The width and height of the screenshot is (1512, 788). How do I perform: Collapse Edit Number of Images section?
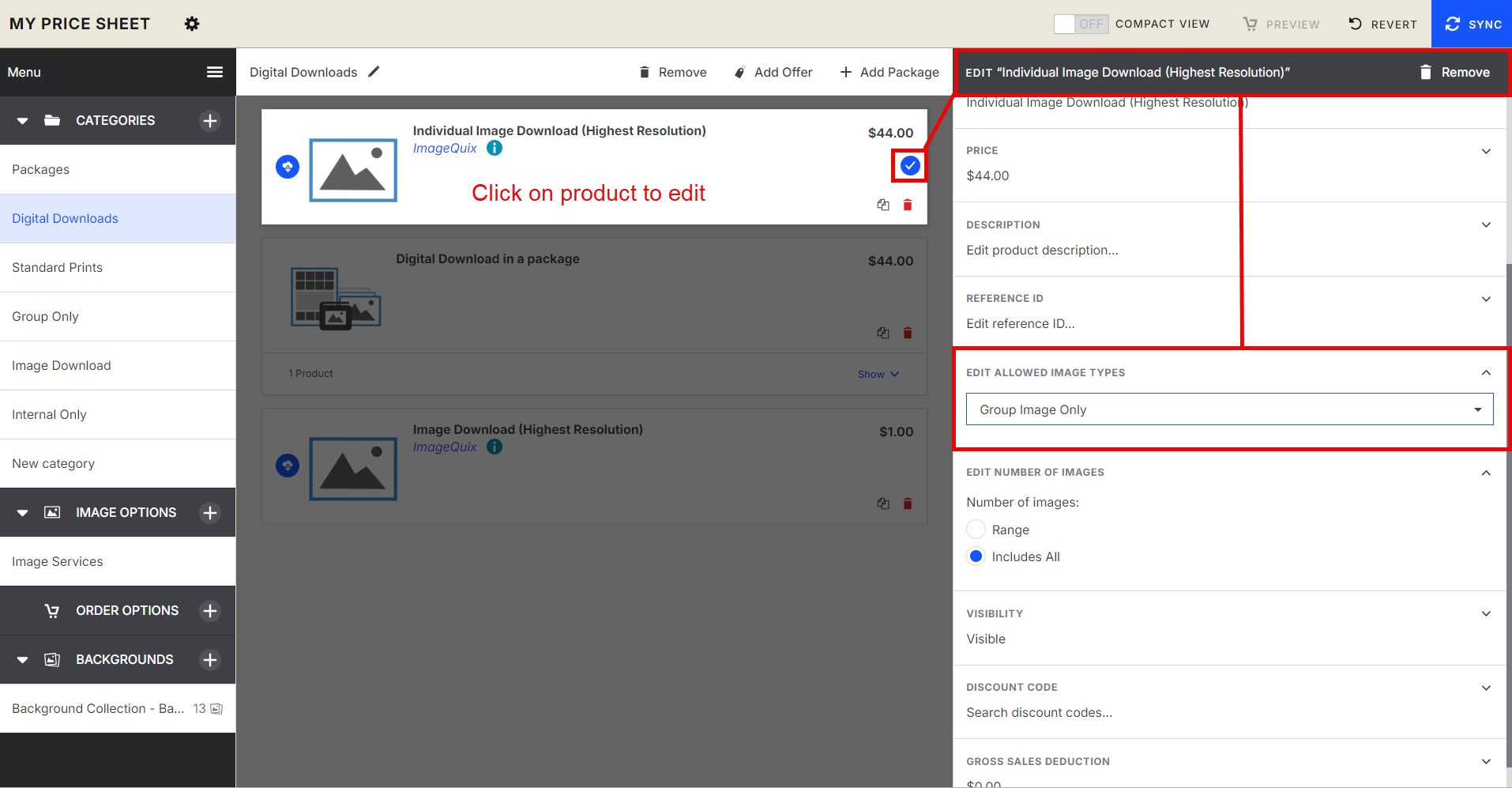click(x=1486, y=473)
